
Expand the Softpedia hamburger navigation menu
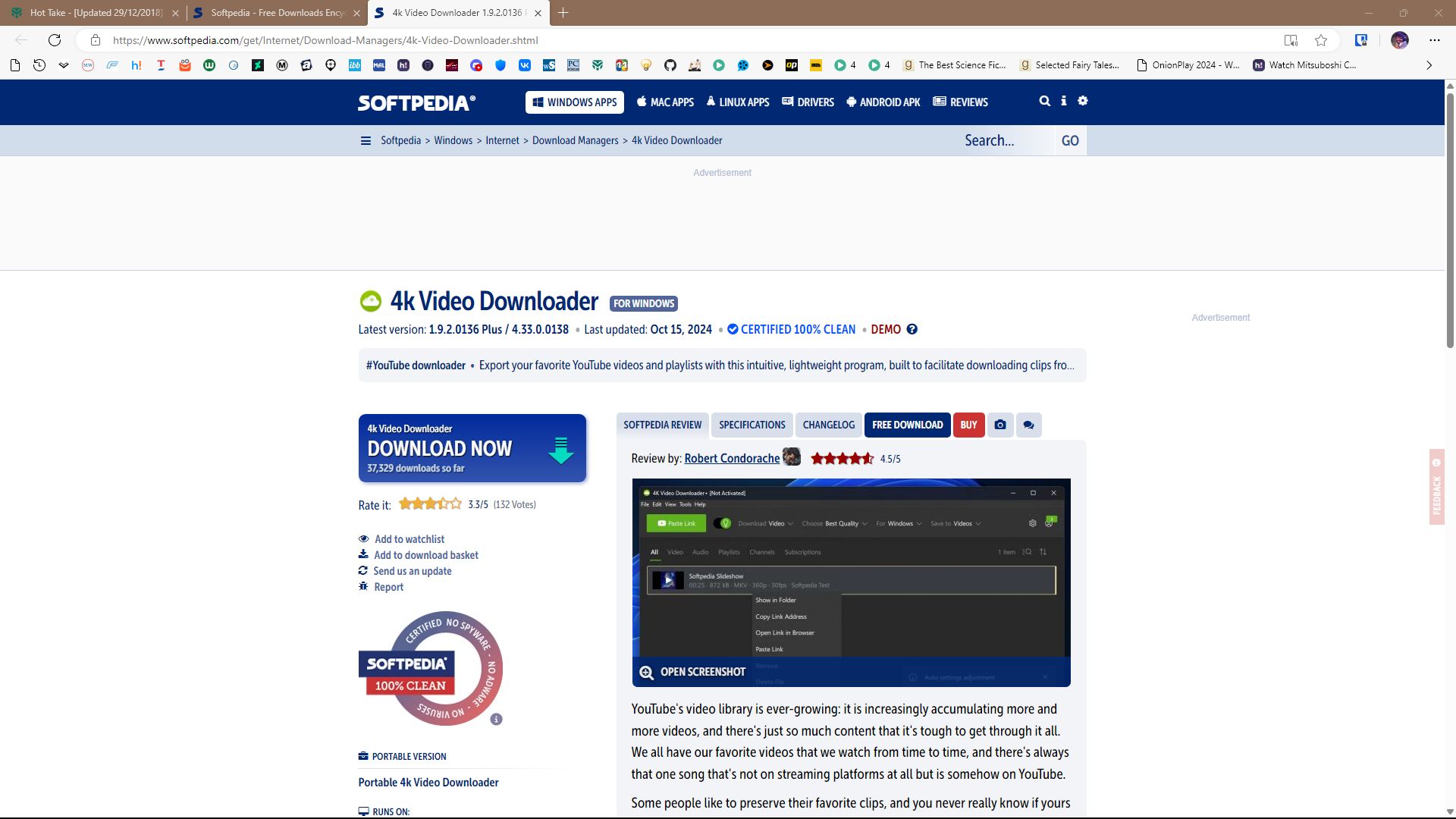(x=366, y=140)
